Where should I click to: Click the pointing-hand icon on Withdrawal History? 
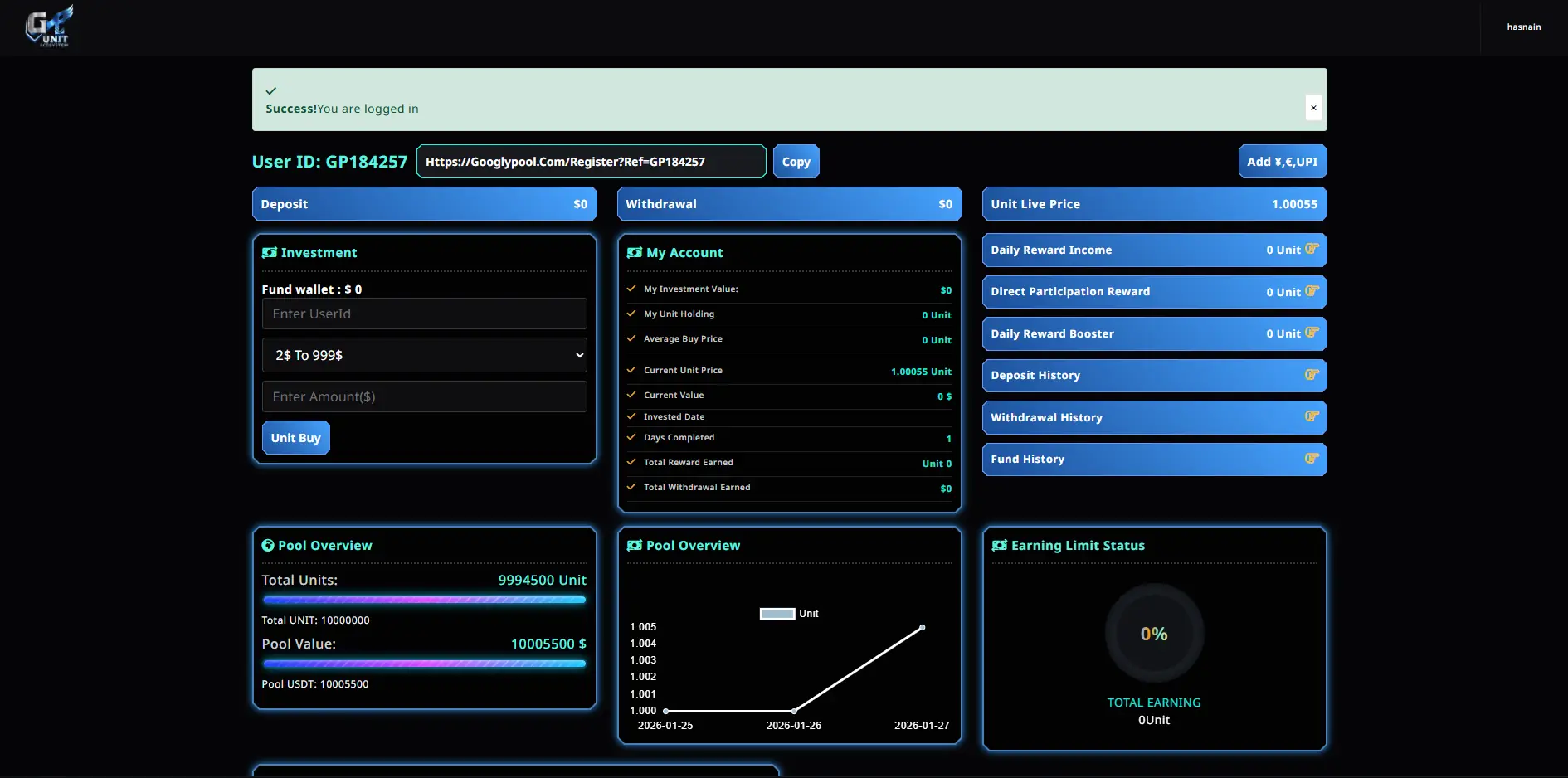[1311, 417]
